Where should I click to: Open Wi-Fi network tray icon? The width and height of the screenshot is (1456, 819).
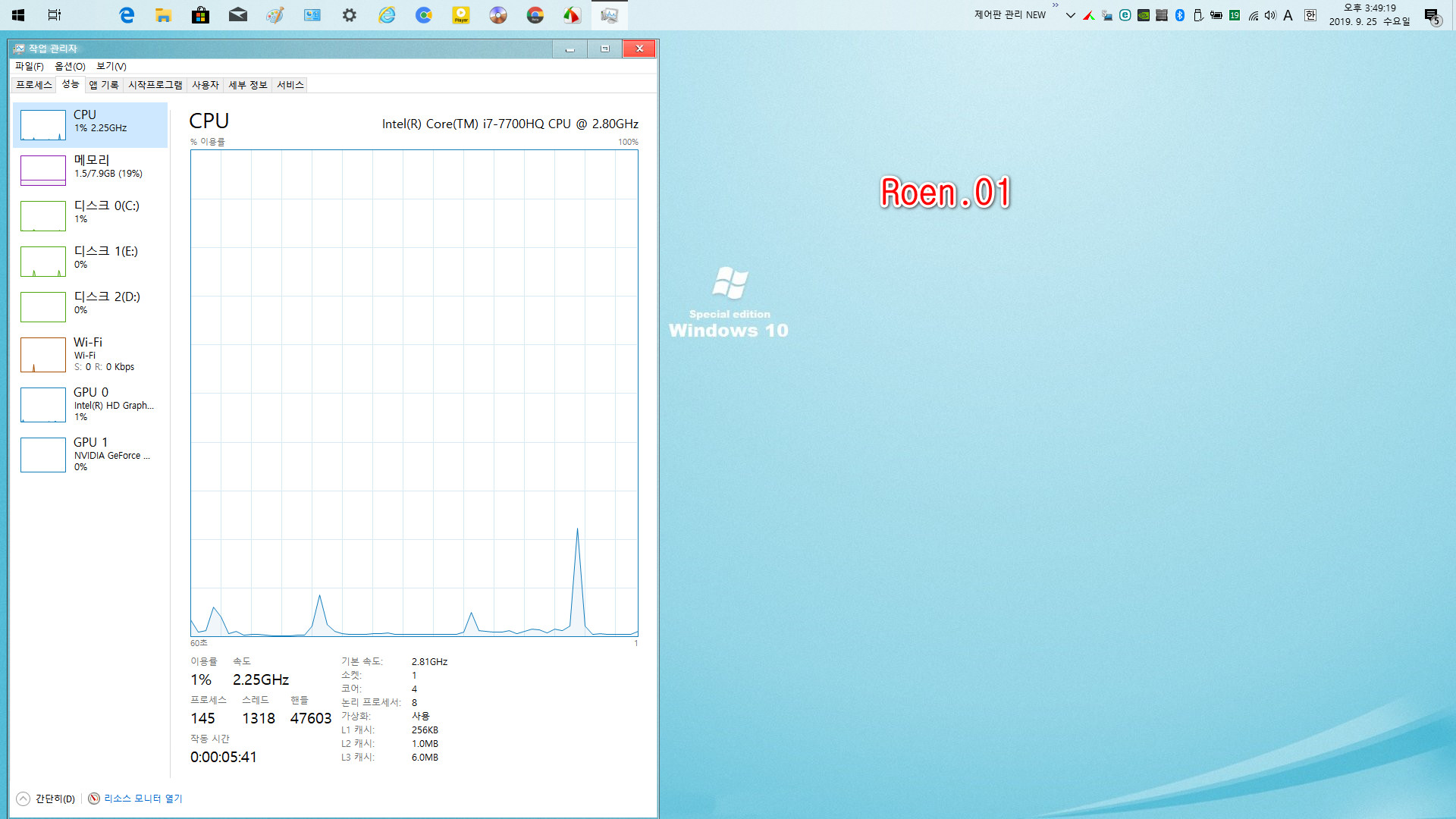pyautogui.click(x=1253, y=15)
